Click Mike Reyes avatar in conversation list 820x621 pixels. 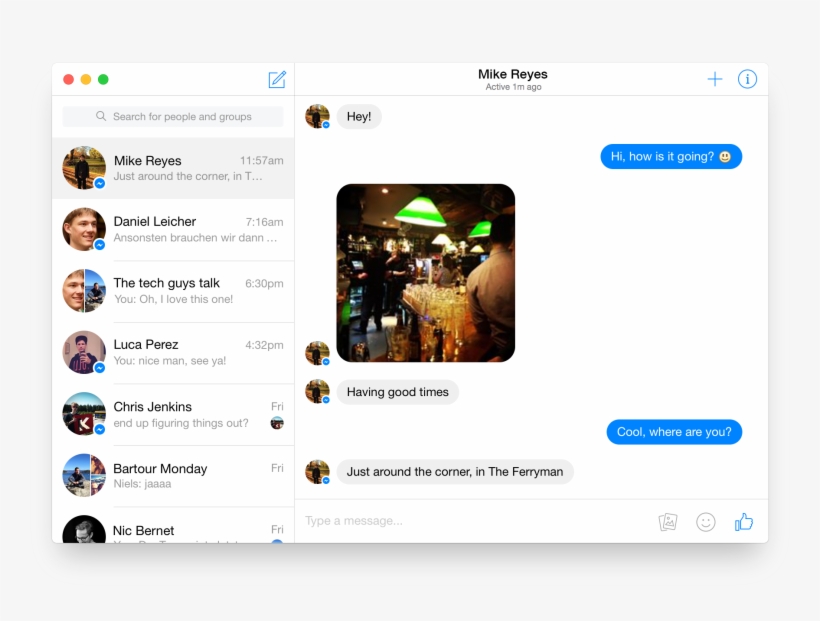(x=84, y=168)
